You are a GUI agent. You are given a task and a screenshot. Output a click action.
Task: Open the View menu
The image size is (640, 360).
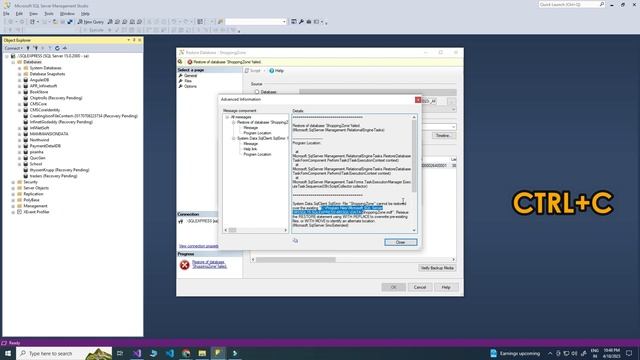[33, 13]
